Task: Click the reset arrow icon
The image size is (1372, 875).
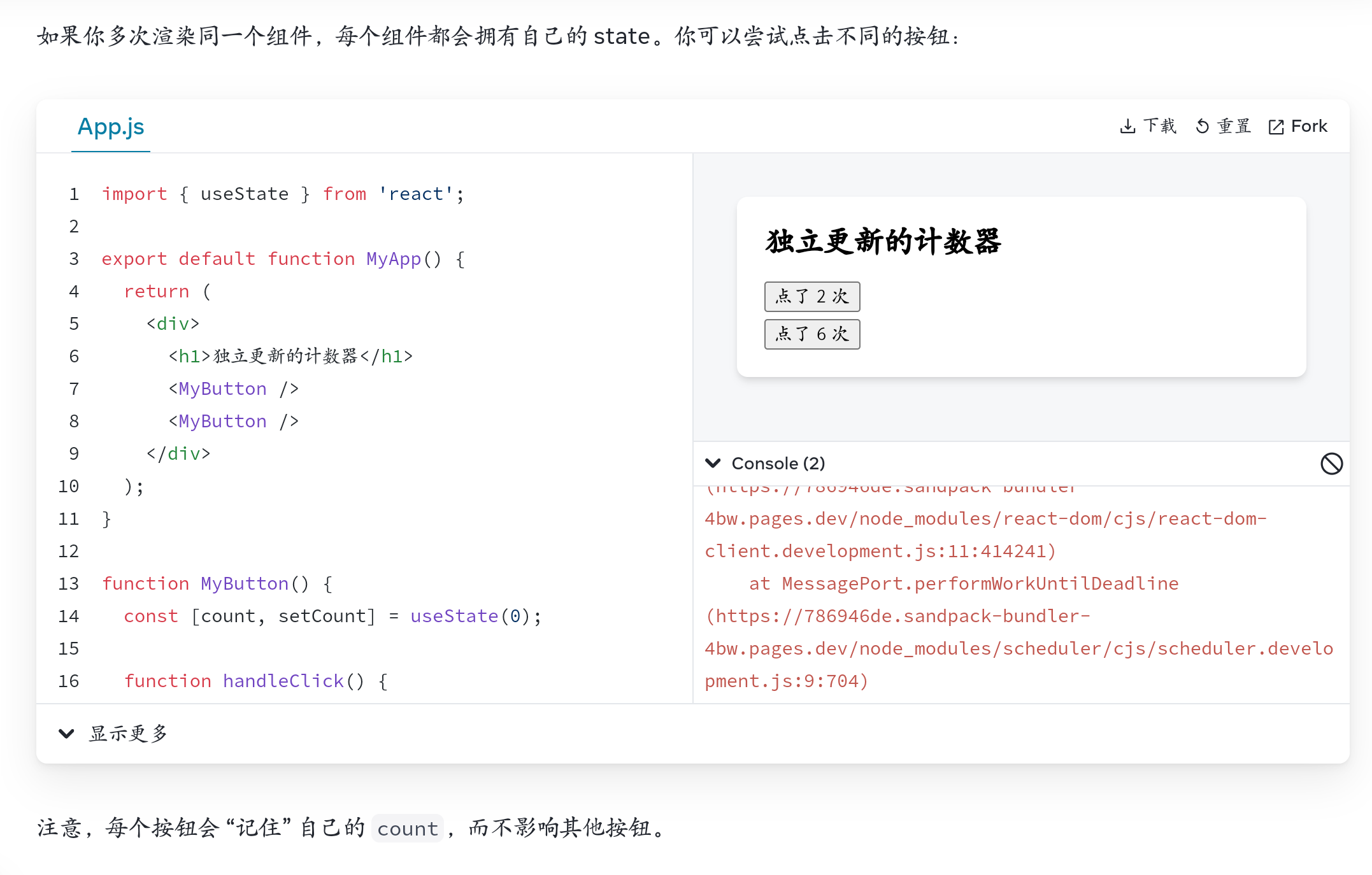Action: tap(1202, 127)
